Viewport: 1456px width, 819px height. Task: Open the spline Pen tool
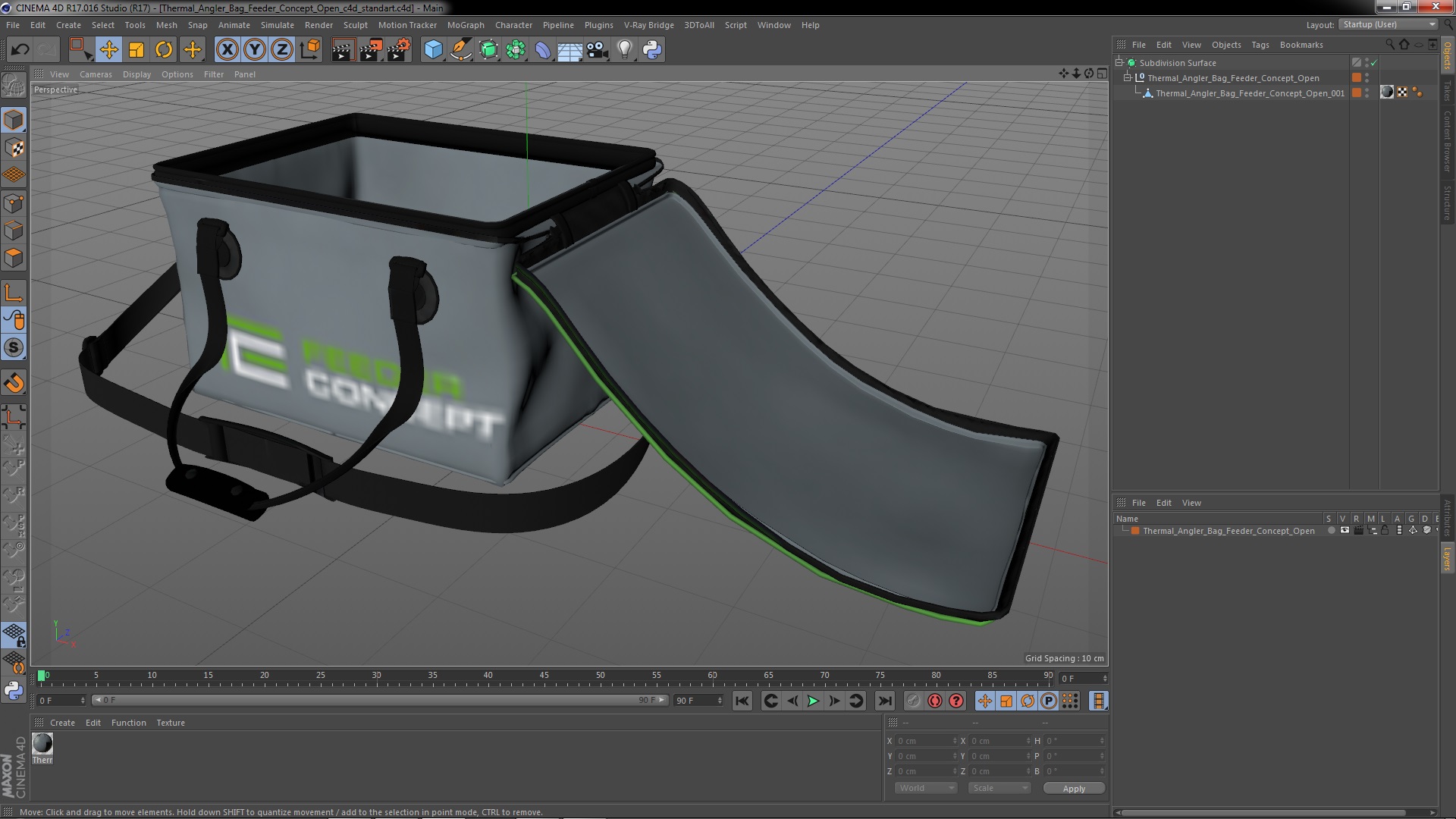(x=460, y=50)
